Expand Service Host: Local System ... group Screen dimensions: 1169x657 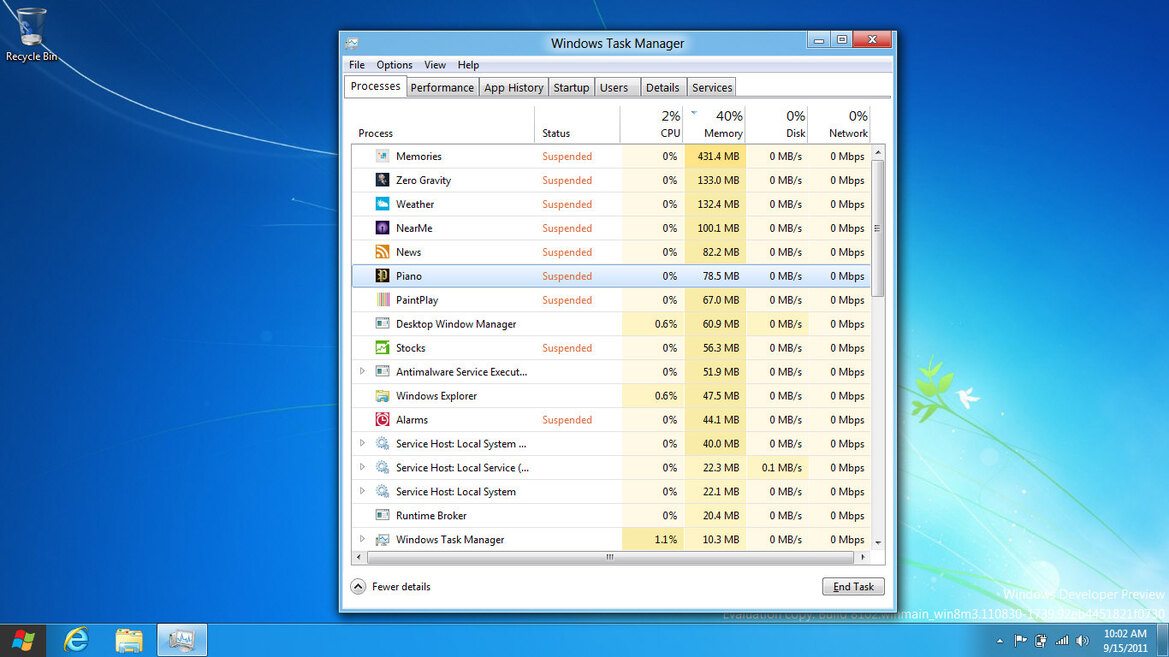pos(362,443)
